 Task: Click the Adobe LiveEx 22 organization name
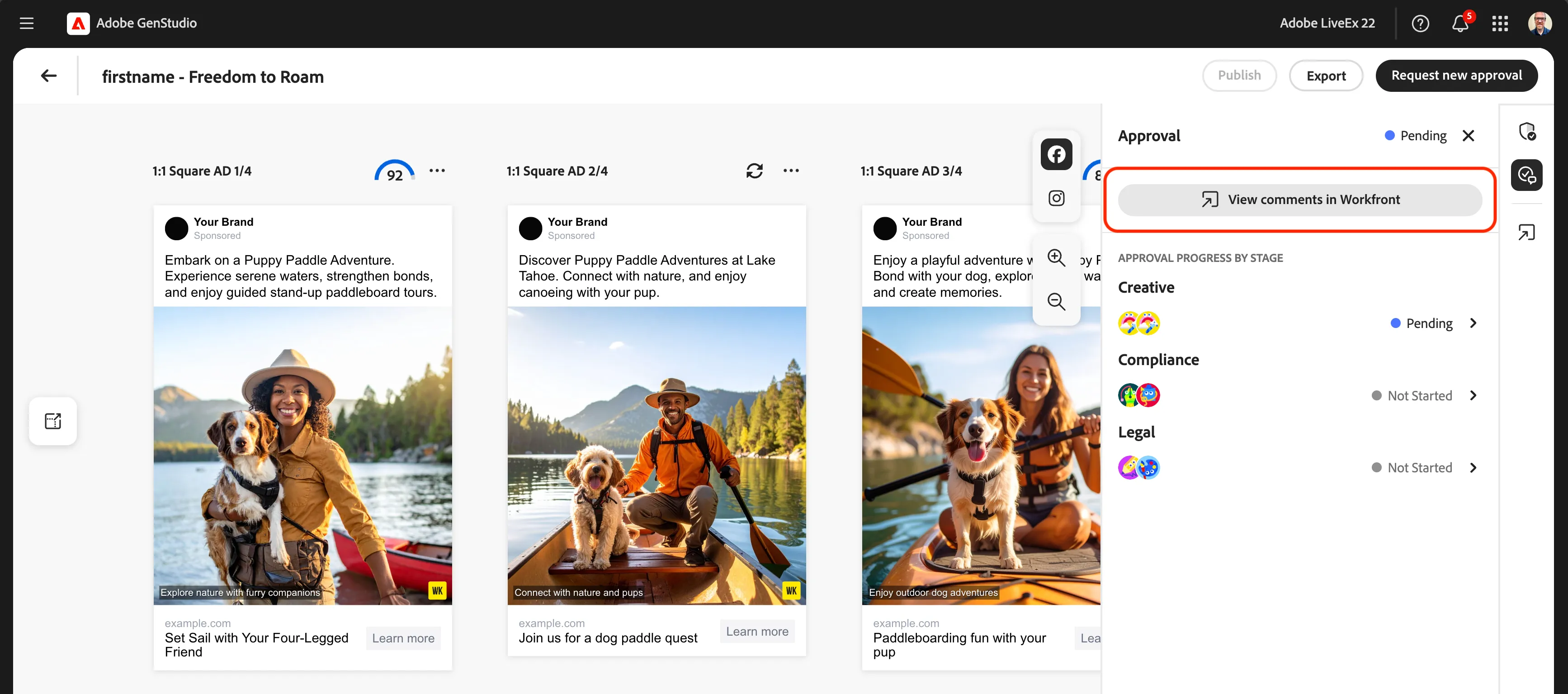(1327, 23)
